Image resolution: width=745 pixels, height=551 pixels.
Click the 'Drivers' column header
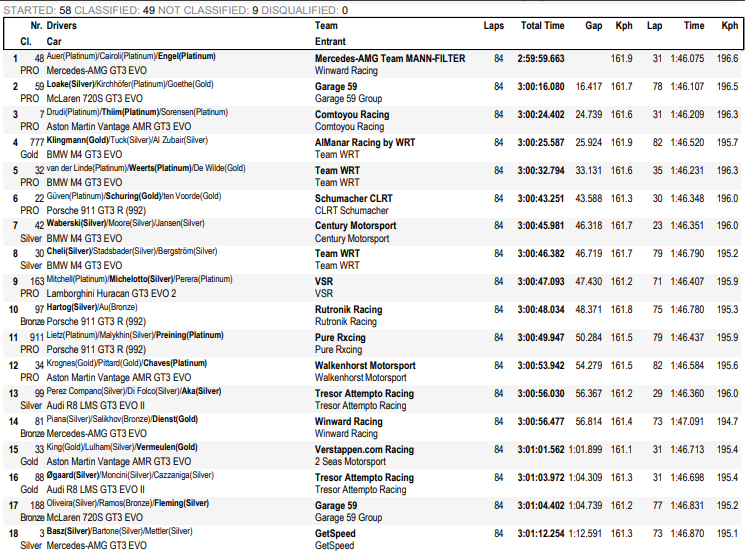pyautogui.click(x=61, y=26)
